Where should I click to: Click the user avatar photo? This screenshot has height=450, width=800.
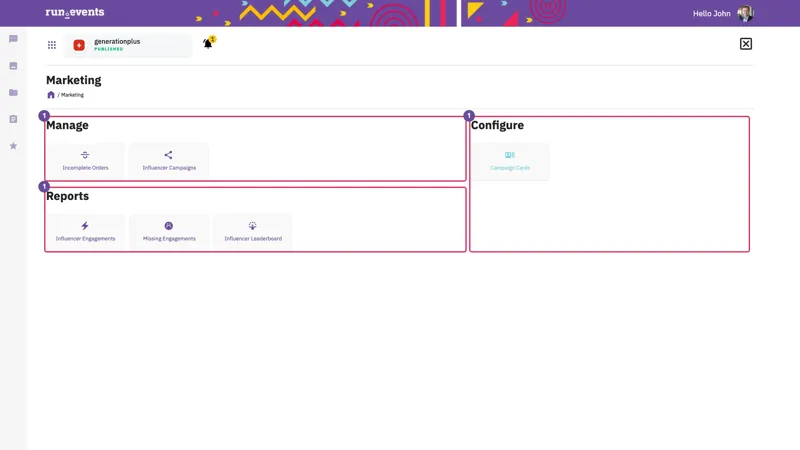click(x=745, y=13)
